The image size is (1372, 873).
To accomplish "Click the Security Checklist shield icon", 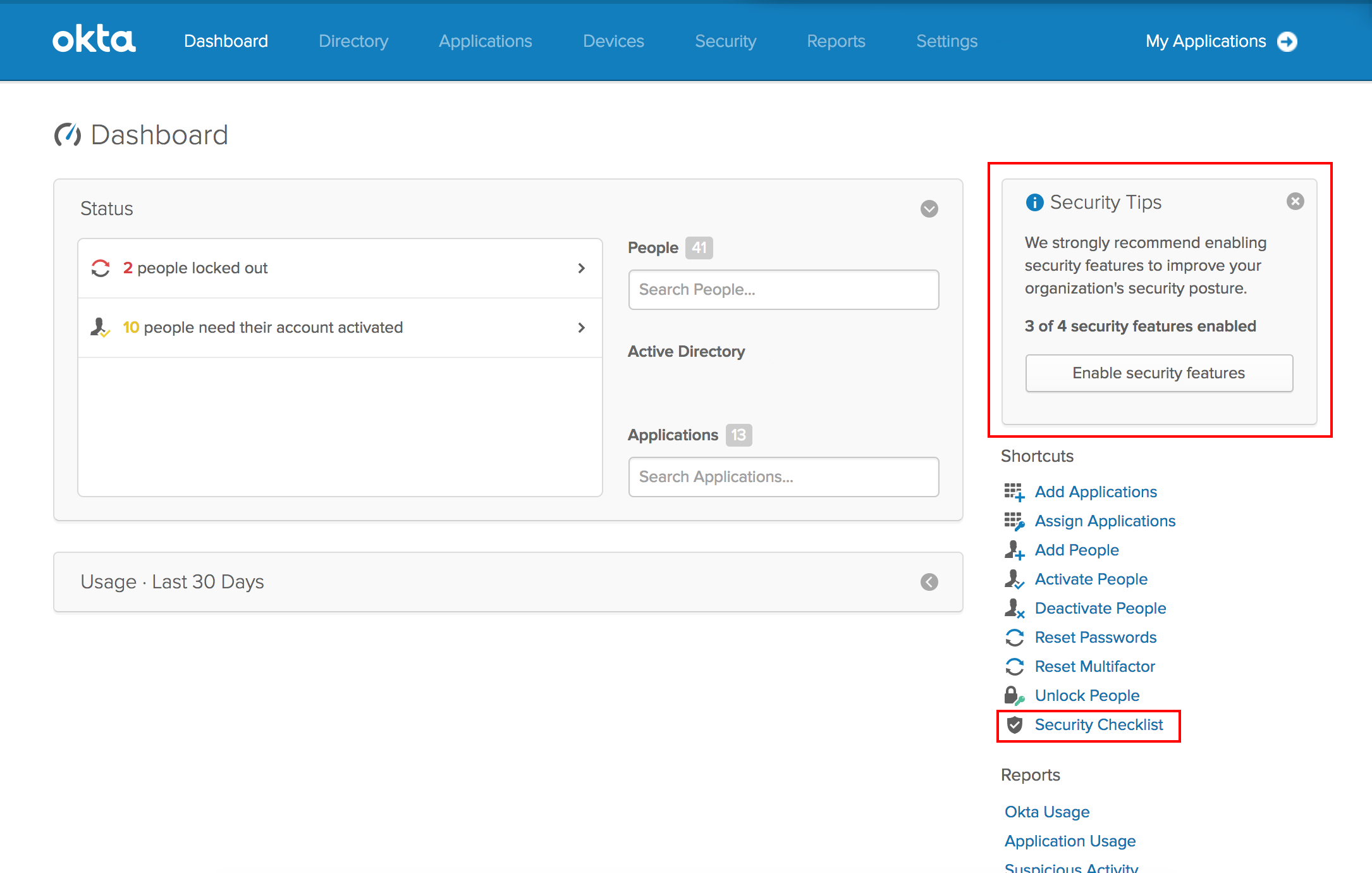I will coord(1014,725).
